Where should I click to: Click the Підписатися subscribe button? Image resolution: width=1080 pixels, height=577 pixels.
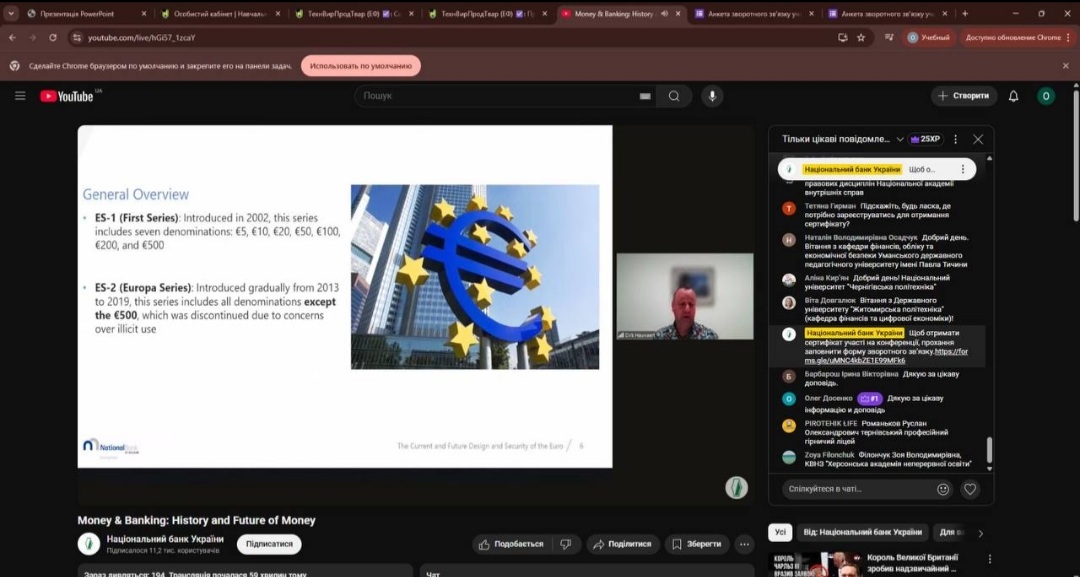(269, 544)
